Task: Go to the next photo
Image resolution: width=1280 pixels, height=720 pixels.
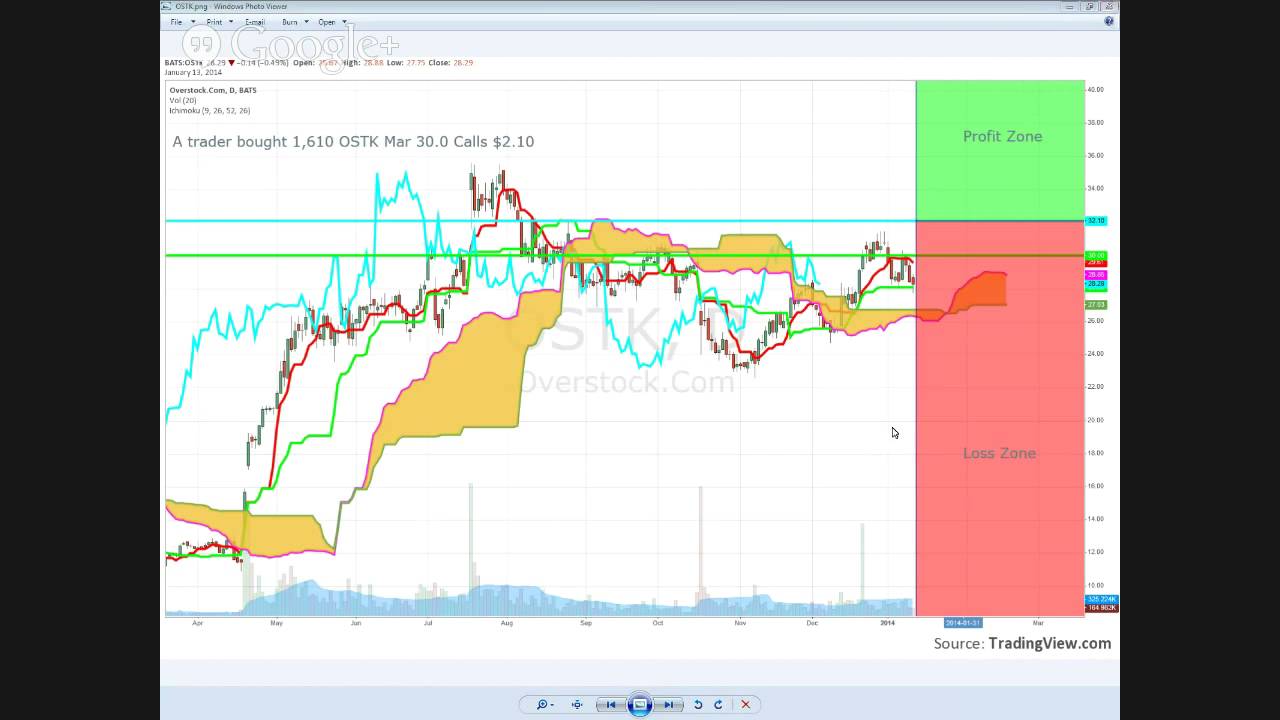Action: click(668, 704)
